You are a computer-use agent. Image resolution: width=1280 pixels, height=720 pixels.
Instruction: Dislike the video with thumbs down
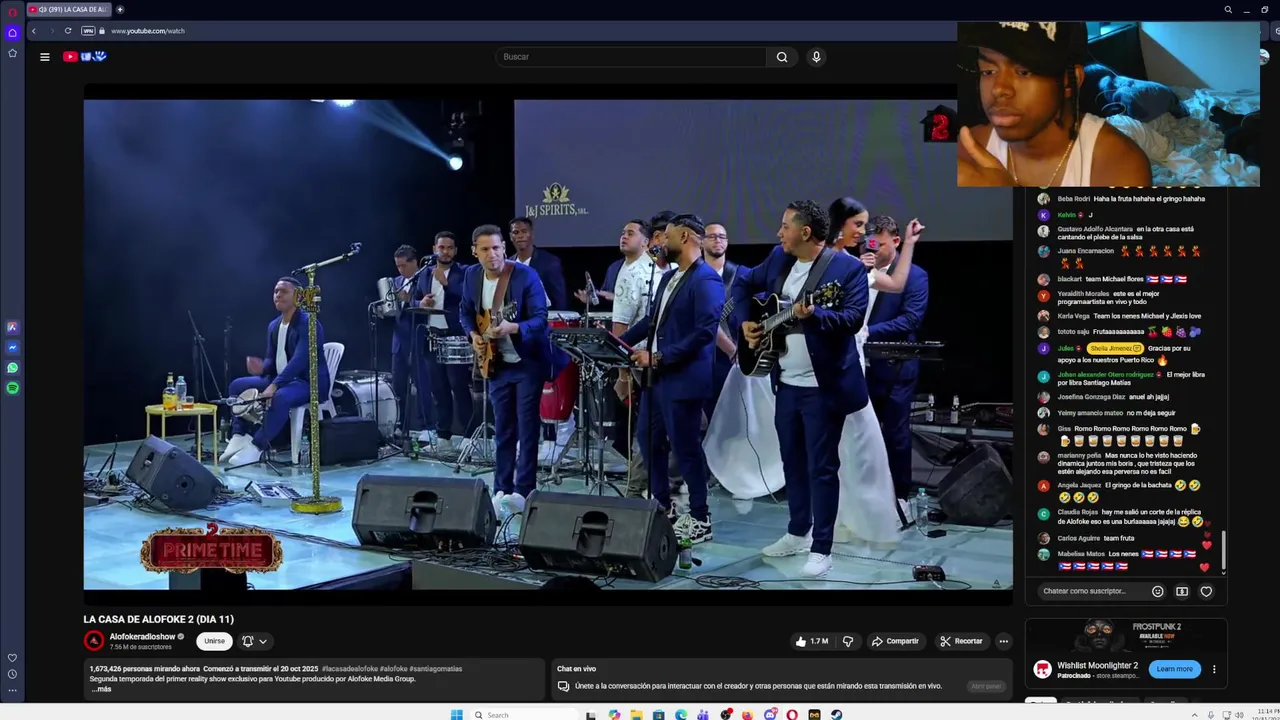[x=848, y=641]
